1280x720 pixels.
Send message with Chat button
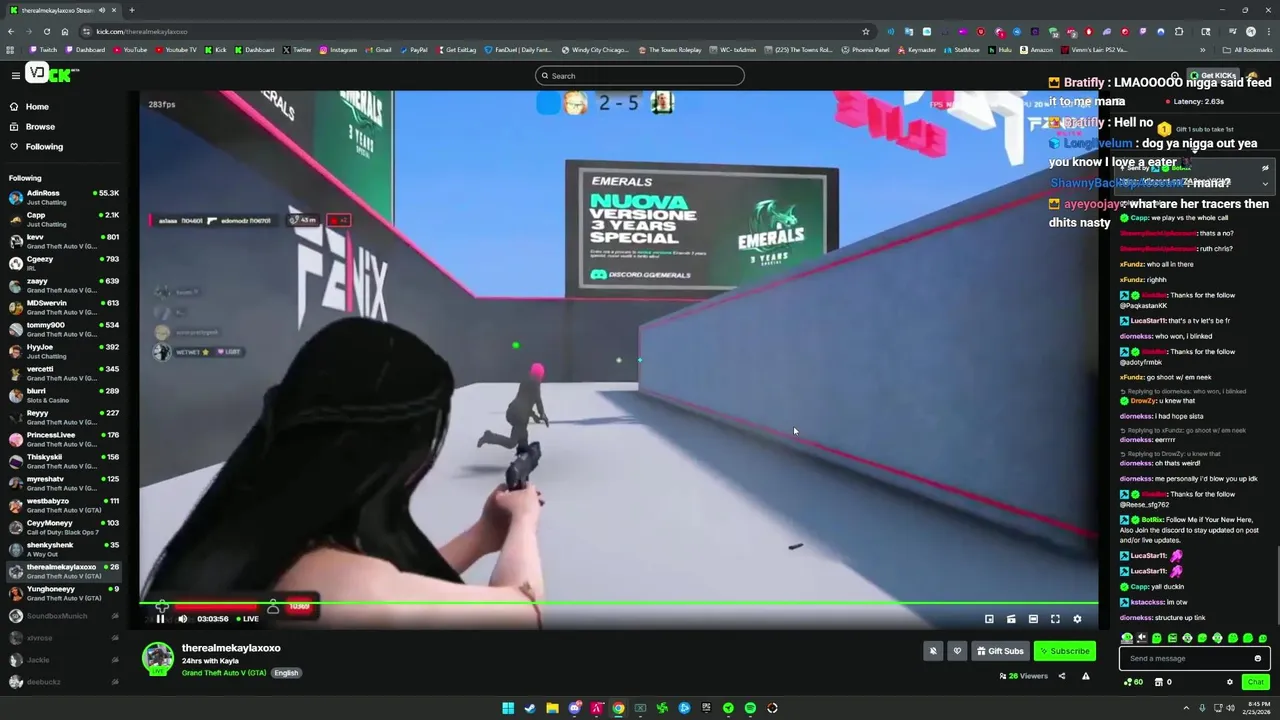click(x=1255, y=682)
